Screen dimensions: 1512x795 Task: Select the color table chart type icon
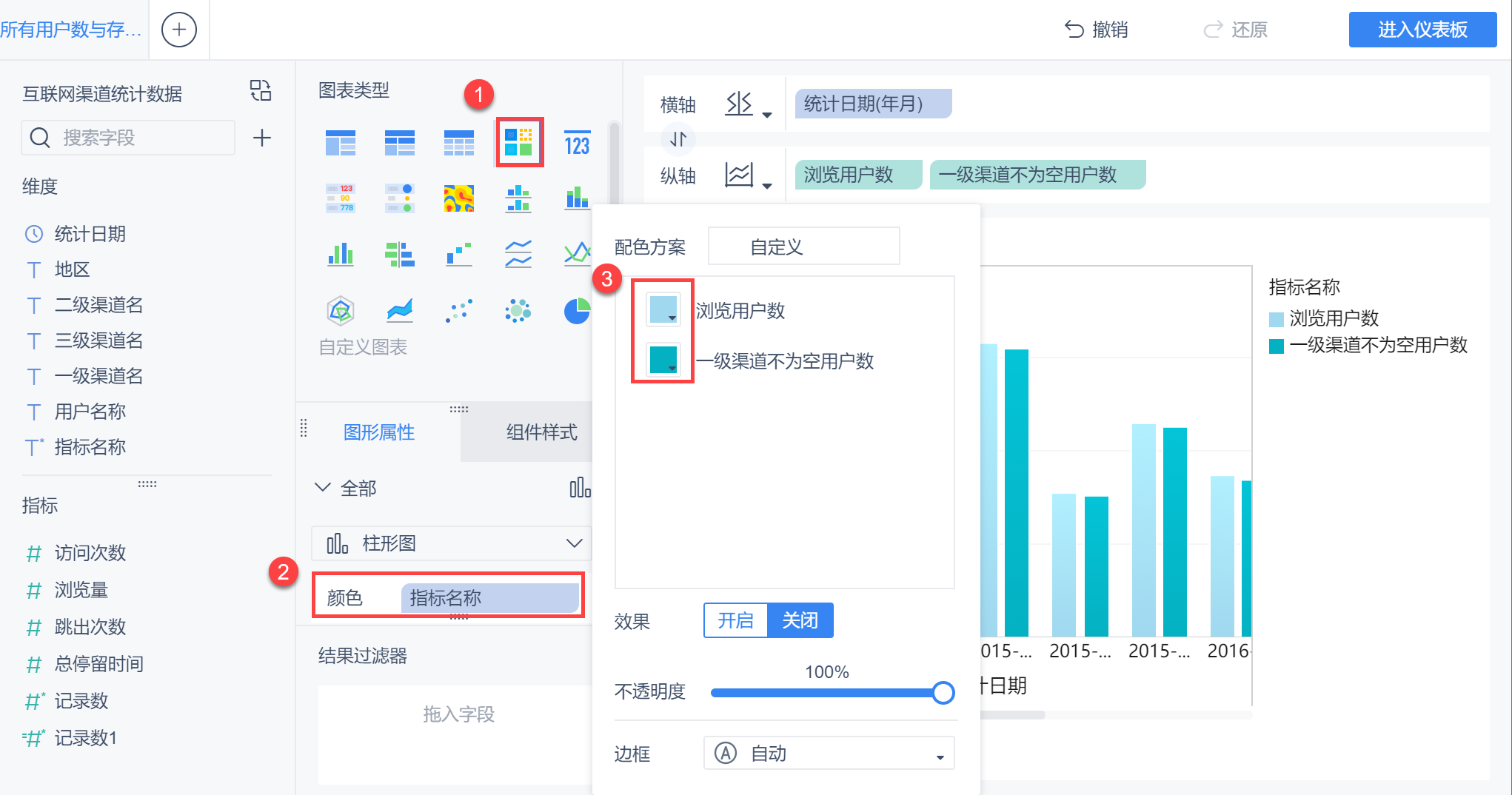[x=518, y=142]
